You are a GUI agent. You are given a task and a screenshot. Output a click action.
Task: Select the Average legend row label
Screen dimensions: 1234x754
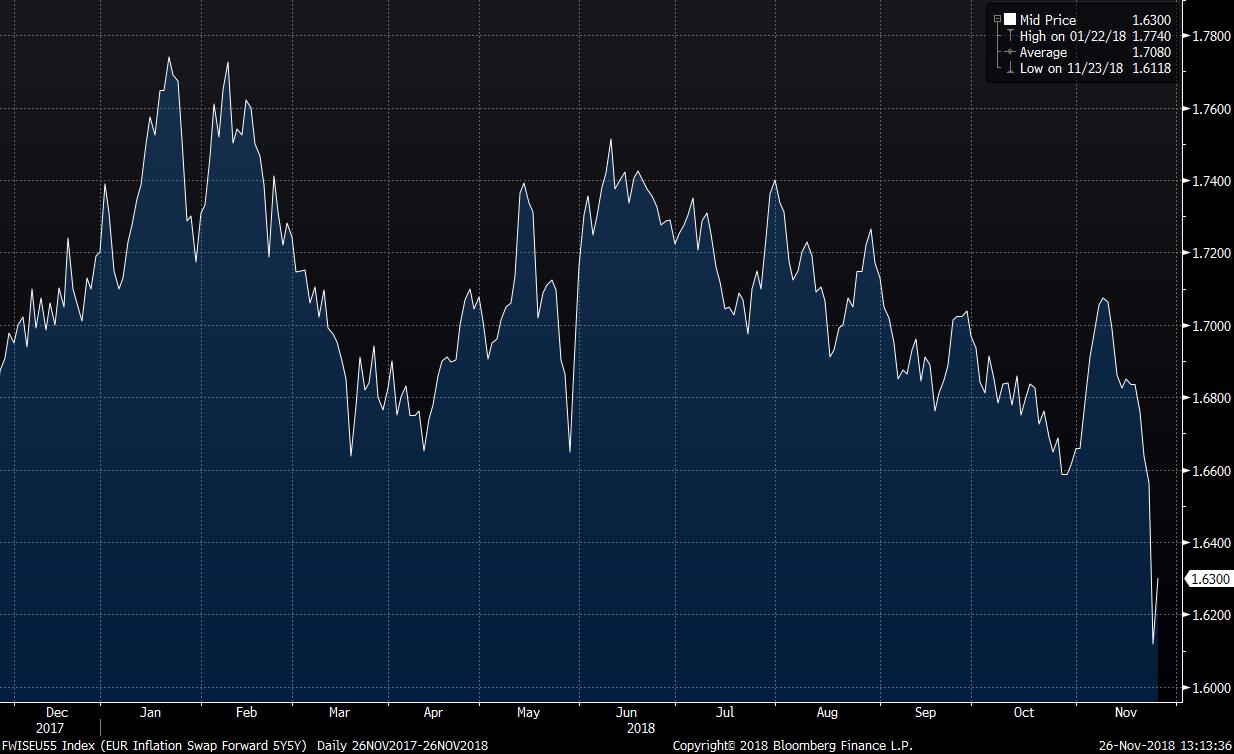[x=1043, y=52]
